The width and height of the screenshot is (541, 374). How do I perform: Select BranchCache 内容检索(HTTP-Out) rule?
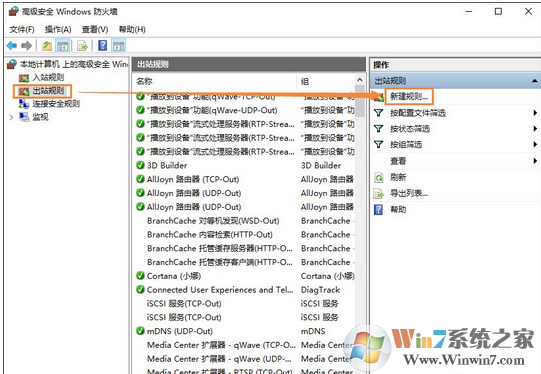pyautogui.click(x=210, y=235)
